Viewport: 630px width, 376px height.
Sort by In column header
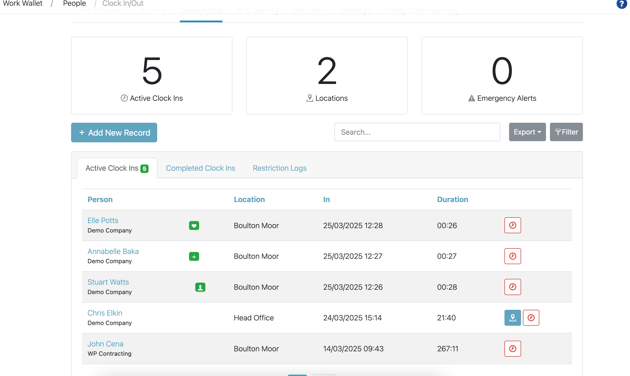[326, 199]
